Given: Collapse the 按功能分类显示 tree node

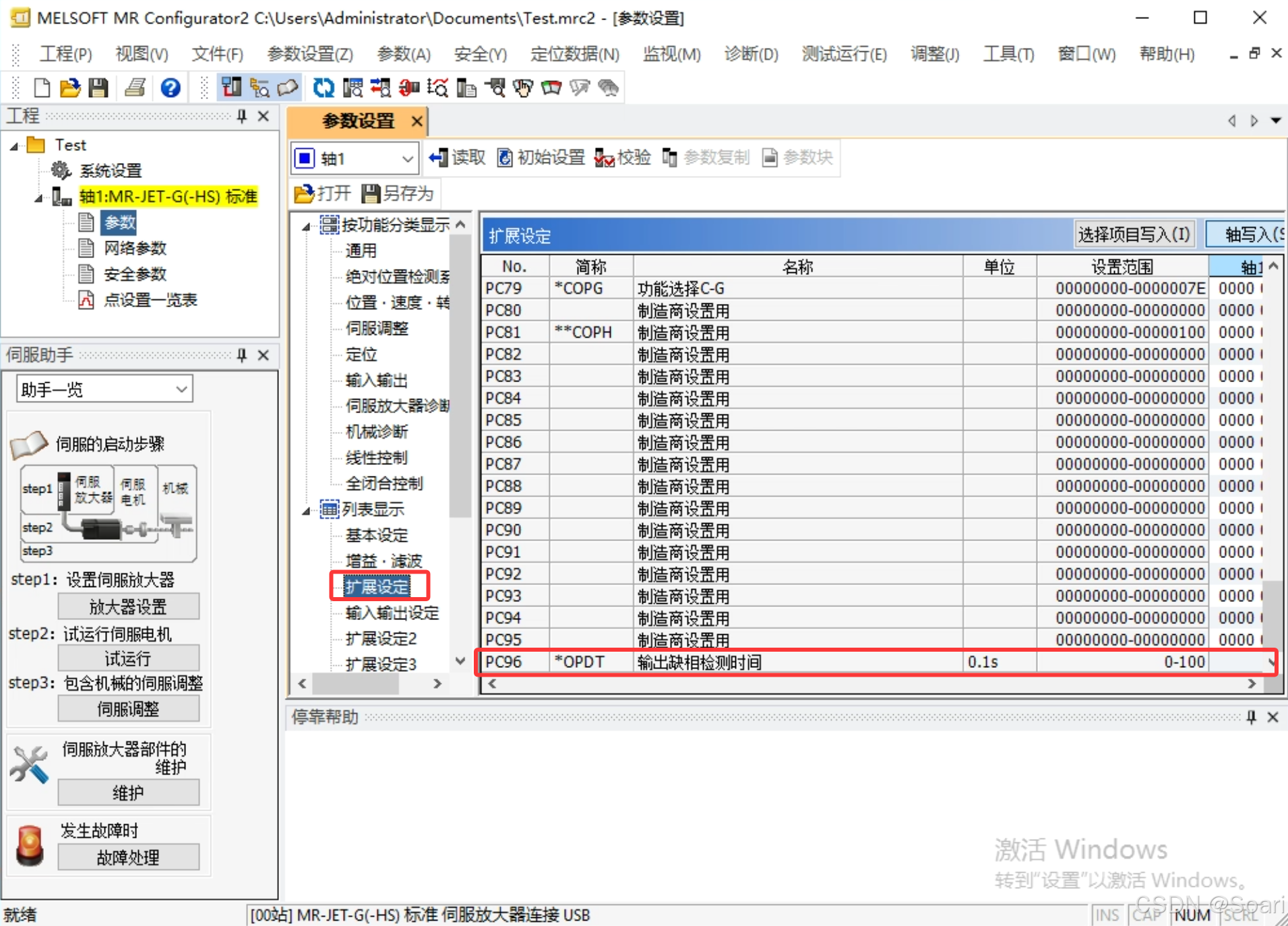Looking at the screenshot, I should coord(306,226).
